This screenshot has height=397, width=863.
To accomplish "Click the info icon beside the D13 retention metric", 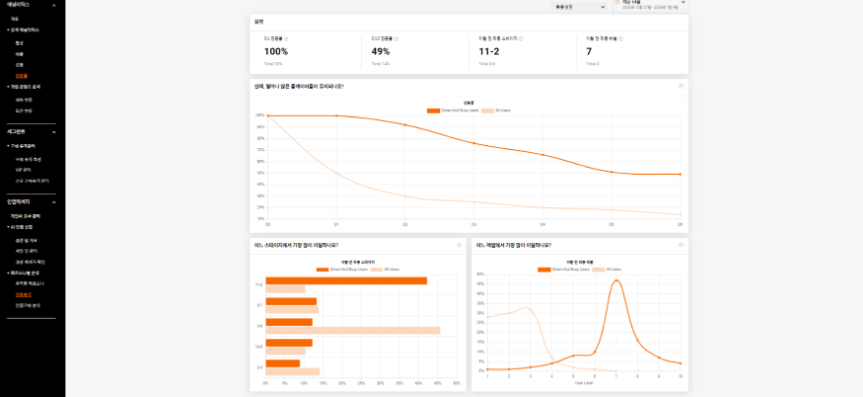I will point(396,39).
